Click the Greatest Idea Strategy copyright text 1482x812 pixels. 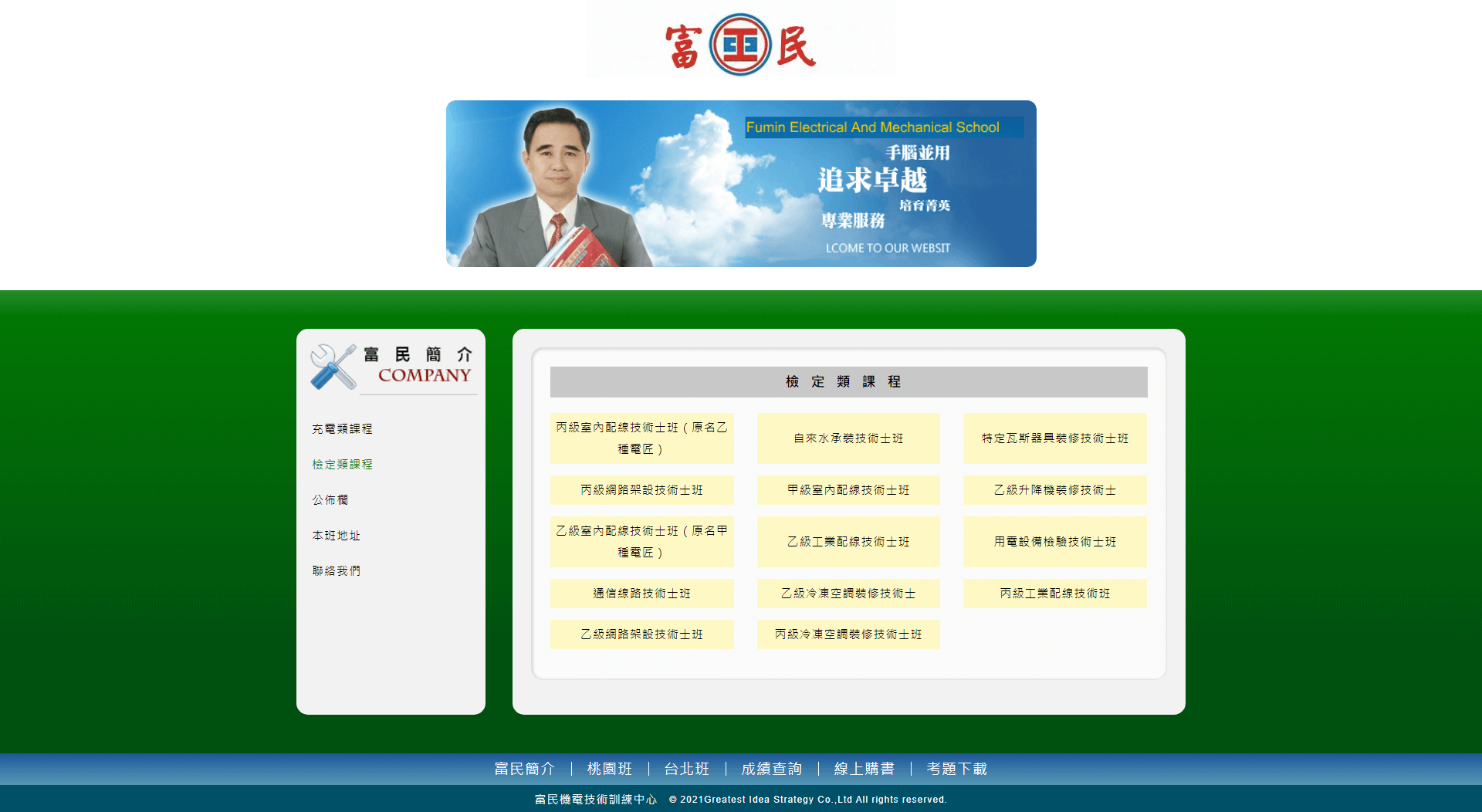(x=808, y=800)
